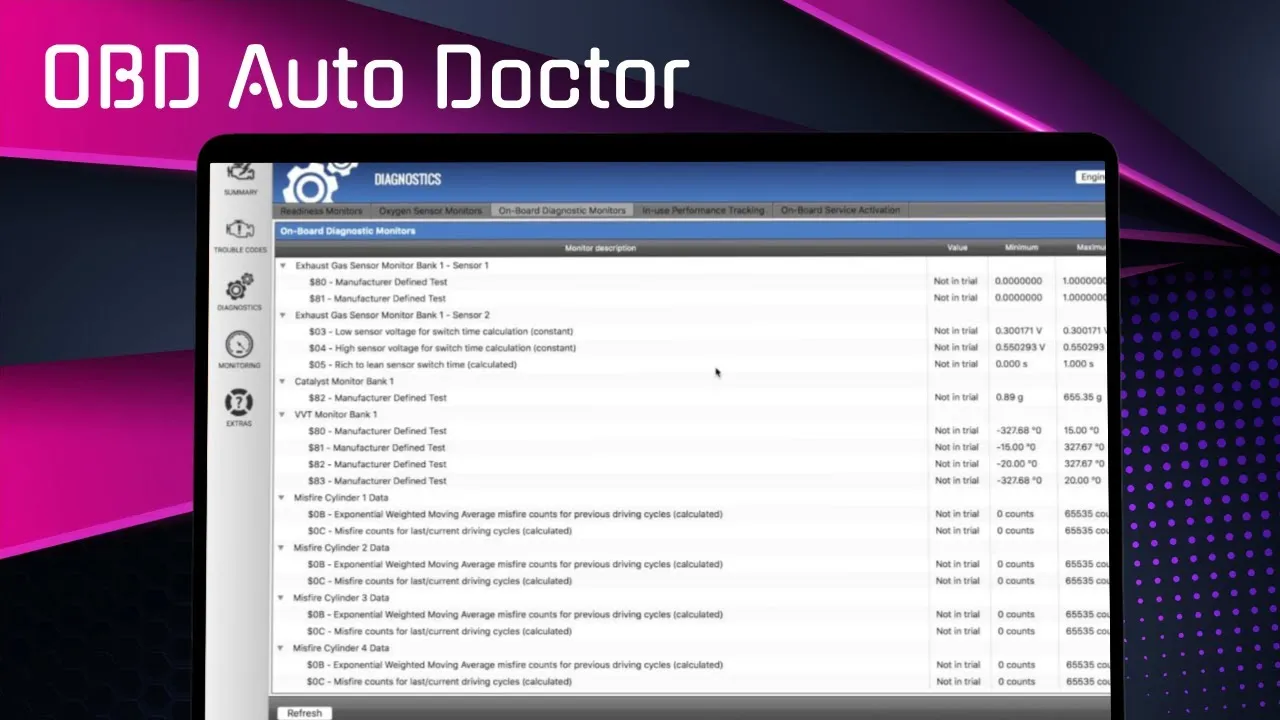Open On-Board Service Activation tab
The width and height of the screenshot is (1280, 720).
tap(840, 211)
